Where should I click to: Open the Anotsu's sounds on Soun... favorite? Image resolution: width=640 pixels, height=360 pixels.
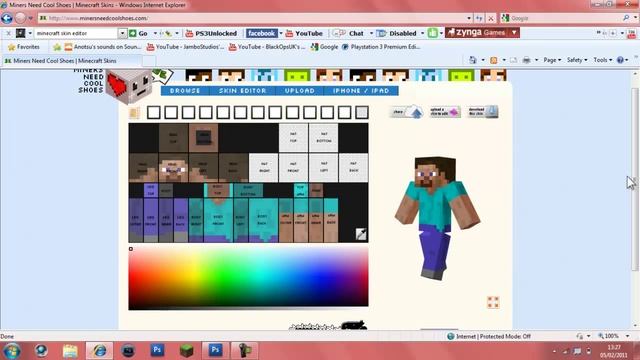click(103, 47)
